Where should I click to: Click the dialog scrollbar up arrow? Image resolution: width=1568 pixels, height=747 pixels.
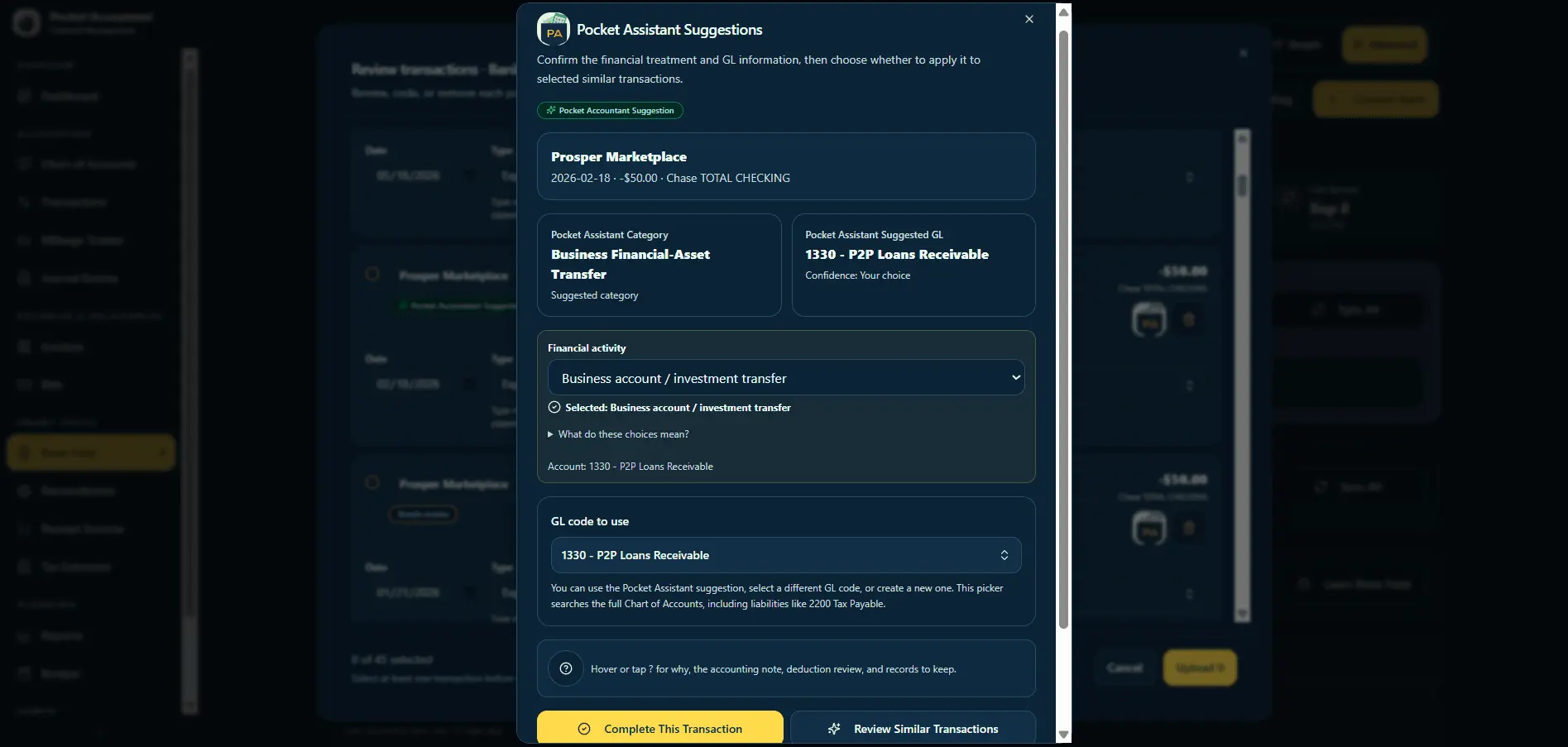tap(1063, 12)
